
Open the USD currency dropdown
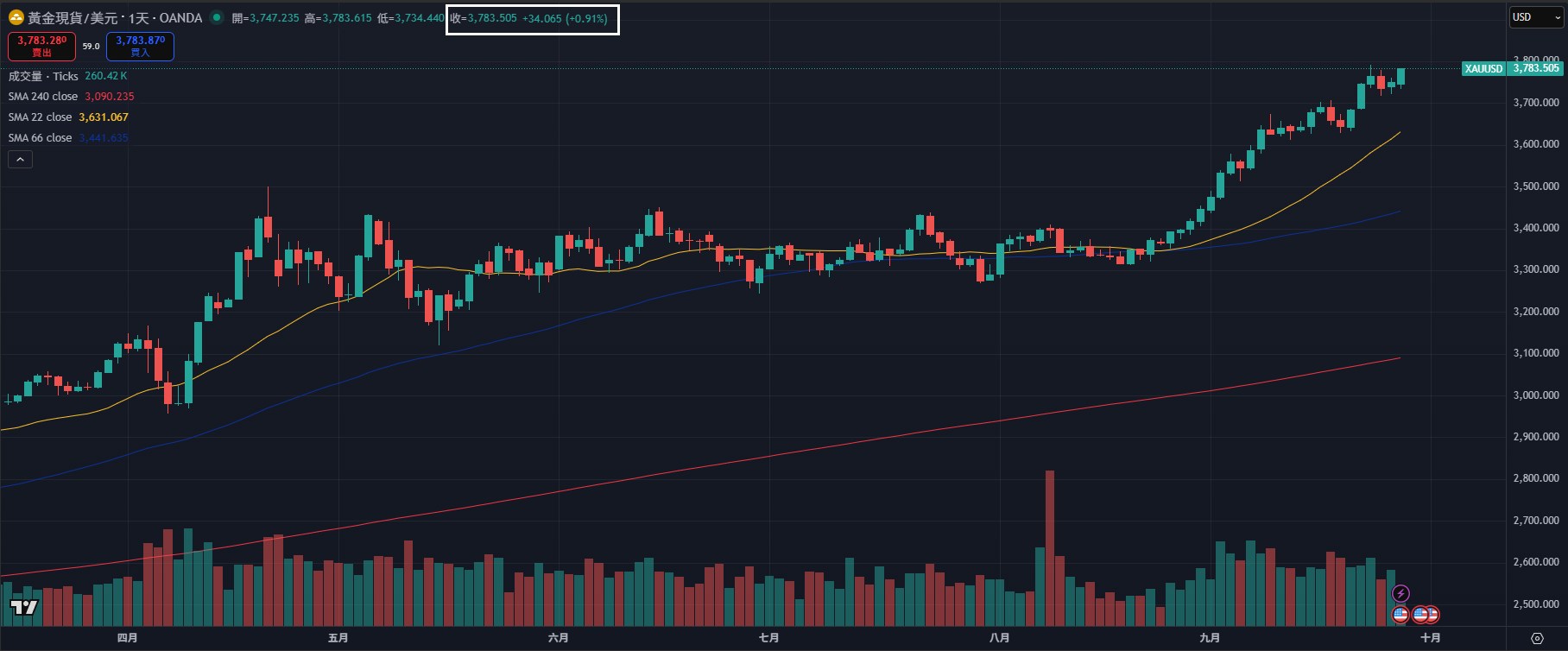pos(1536,17)
